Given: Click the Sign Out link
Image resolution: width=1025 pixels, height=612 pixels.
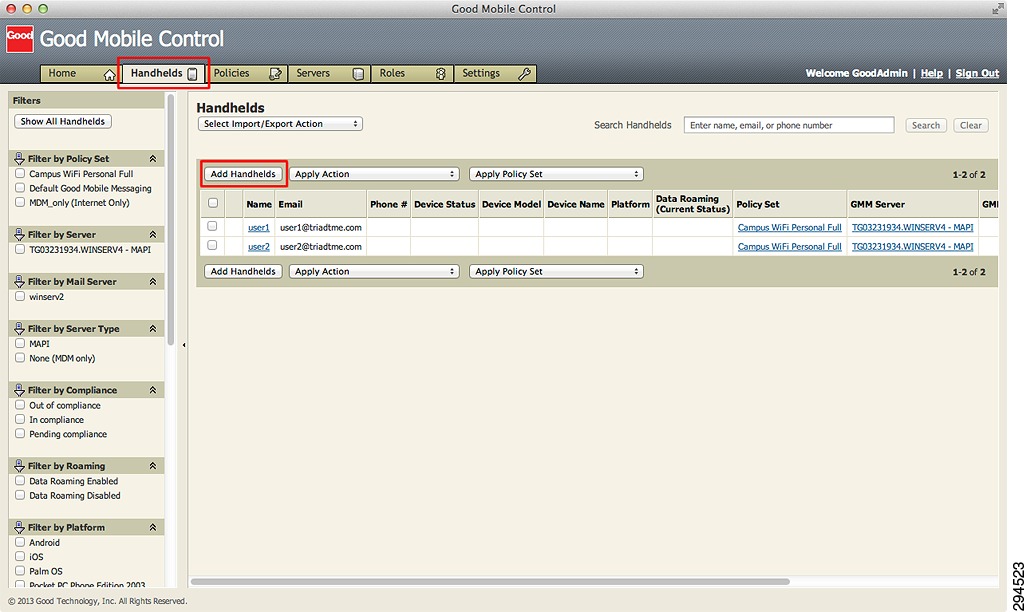Looking at the screenshot, I should click(977, 73).
